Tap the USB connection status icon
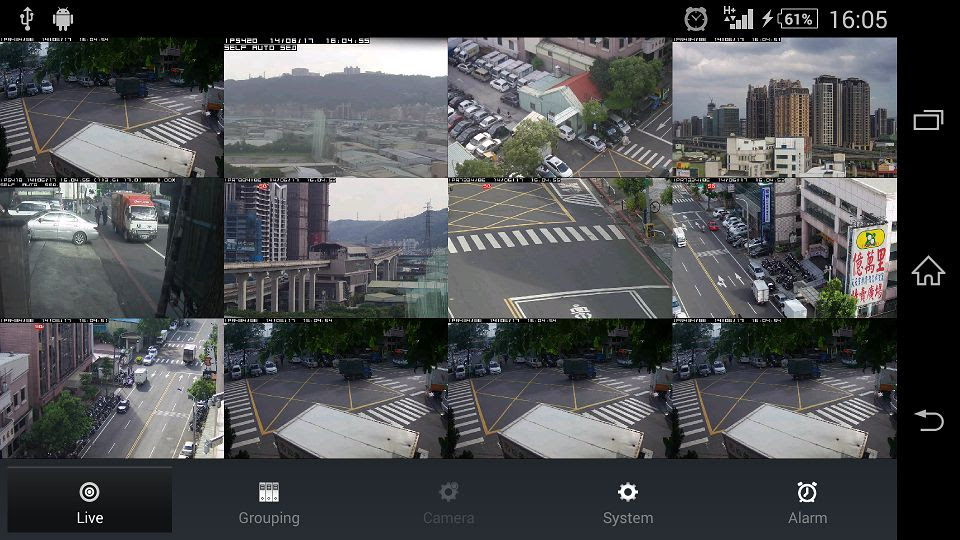960x540 pixels. click(x=27, y=18)
